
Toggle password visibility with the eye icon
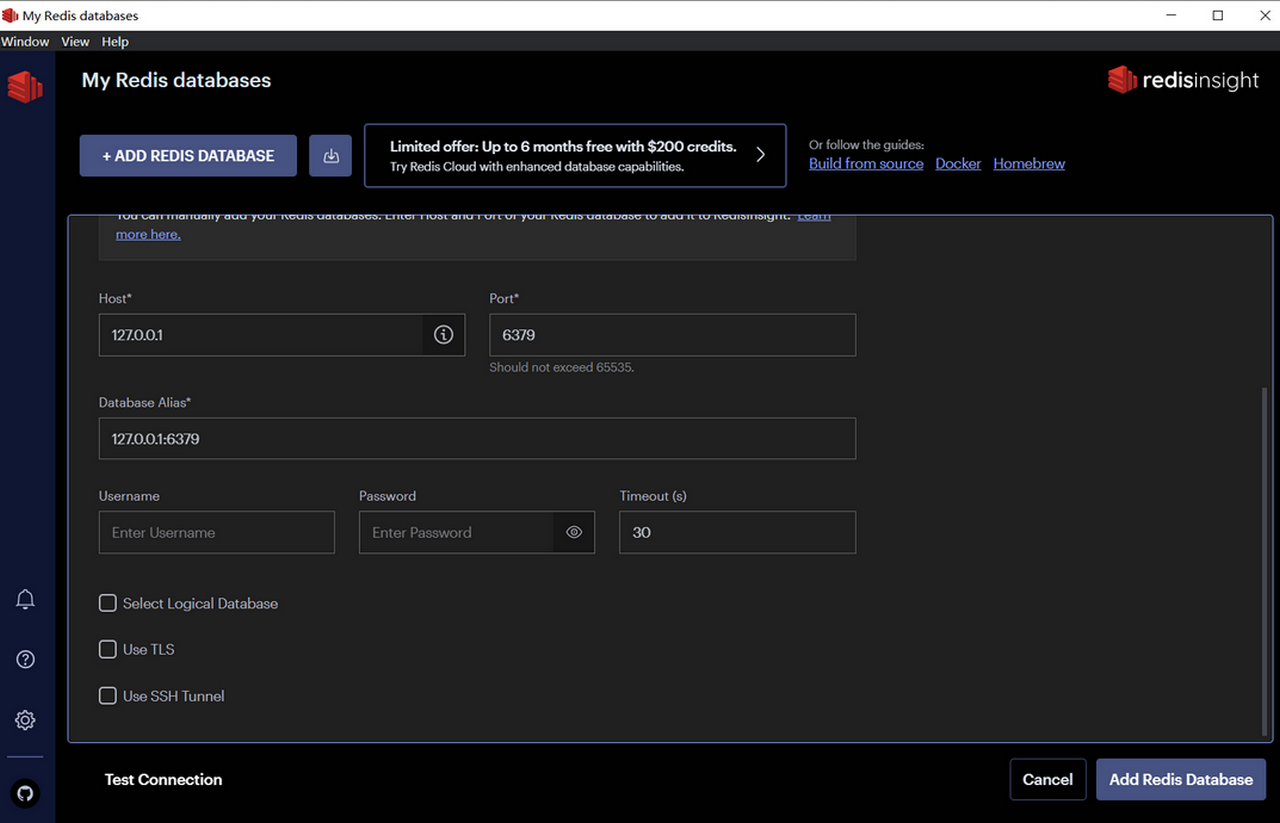pyautogui.click(x=574, y=533)
